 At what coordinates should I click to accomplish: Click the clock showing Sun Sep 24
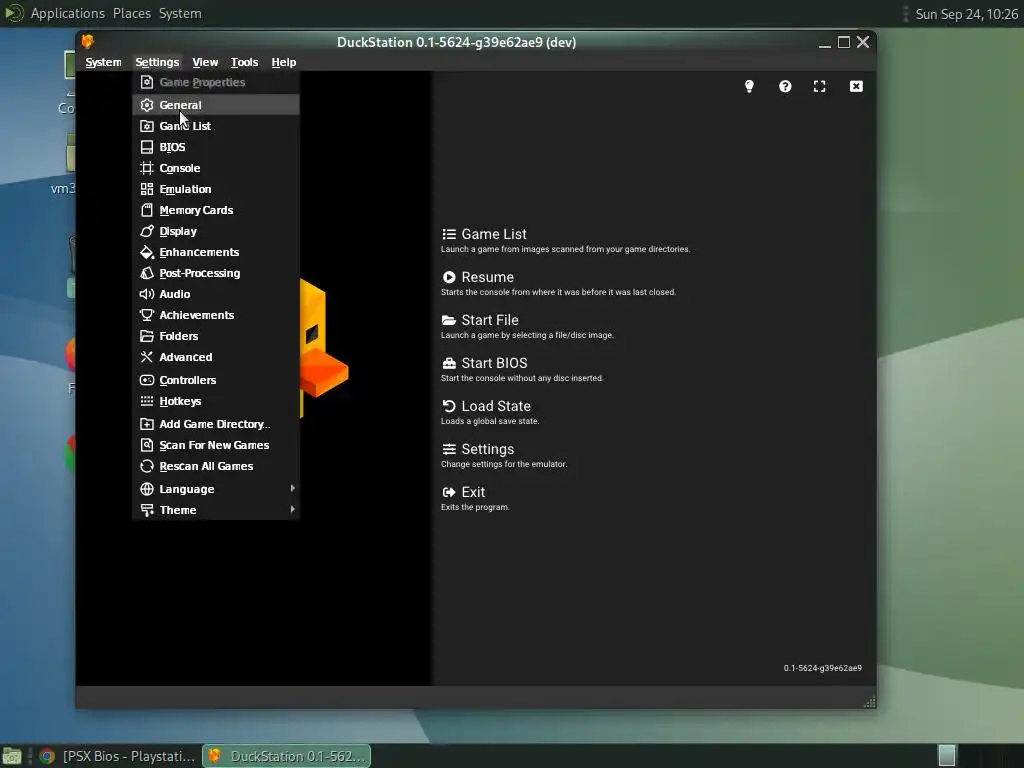click(x=967, y=14)
